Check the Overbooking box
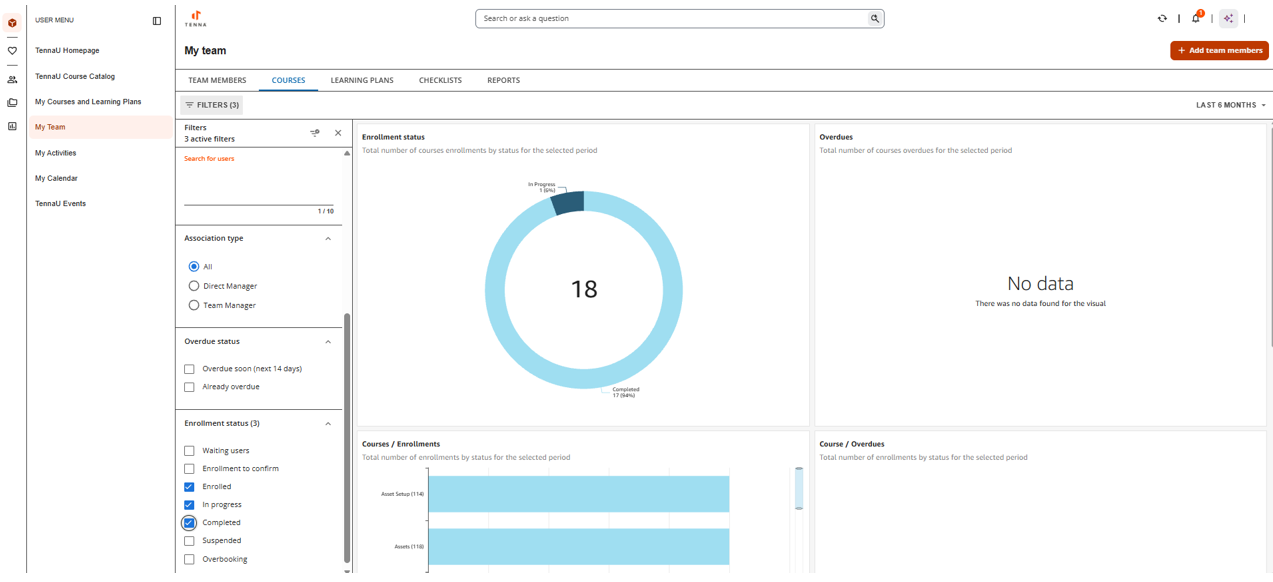The image size is (1273, 582). pyautogui.click(x=189, y=560)
